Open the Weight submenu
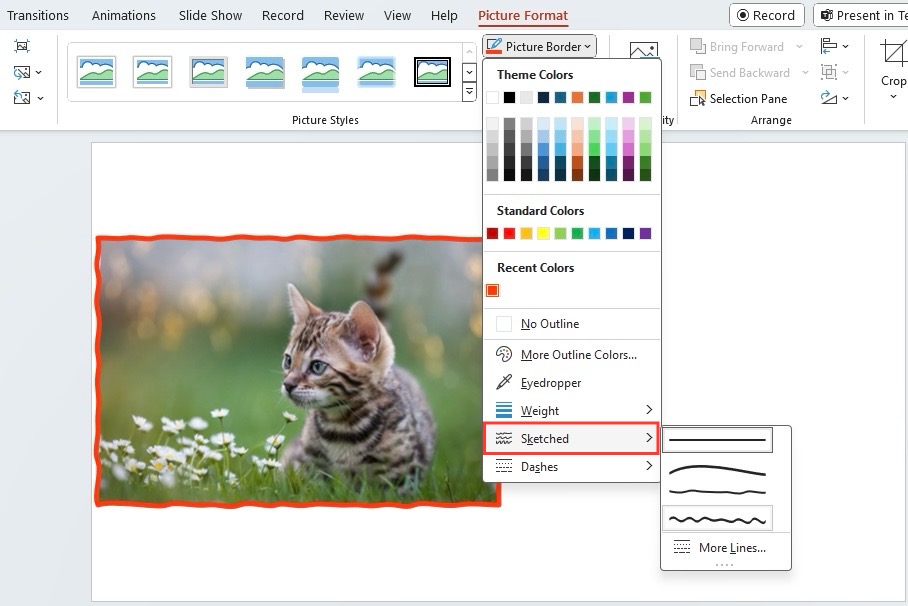Screen dimensions: 908x606 point(572,411)
